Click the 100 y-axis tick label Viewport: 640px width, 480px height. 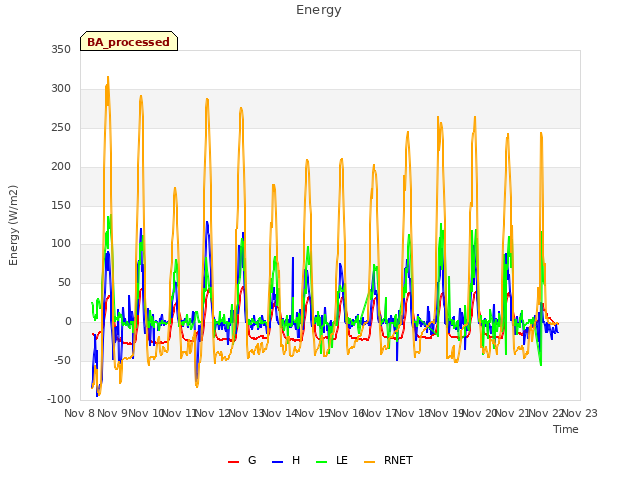pos(61,244)
